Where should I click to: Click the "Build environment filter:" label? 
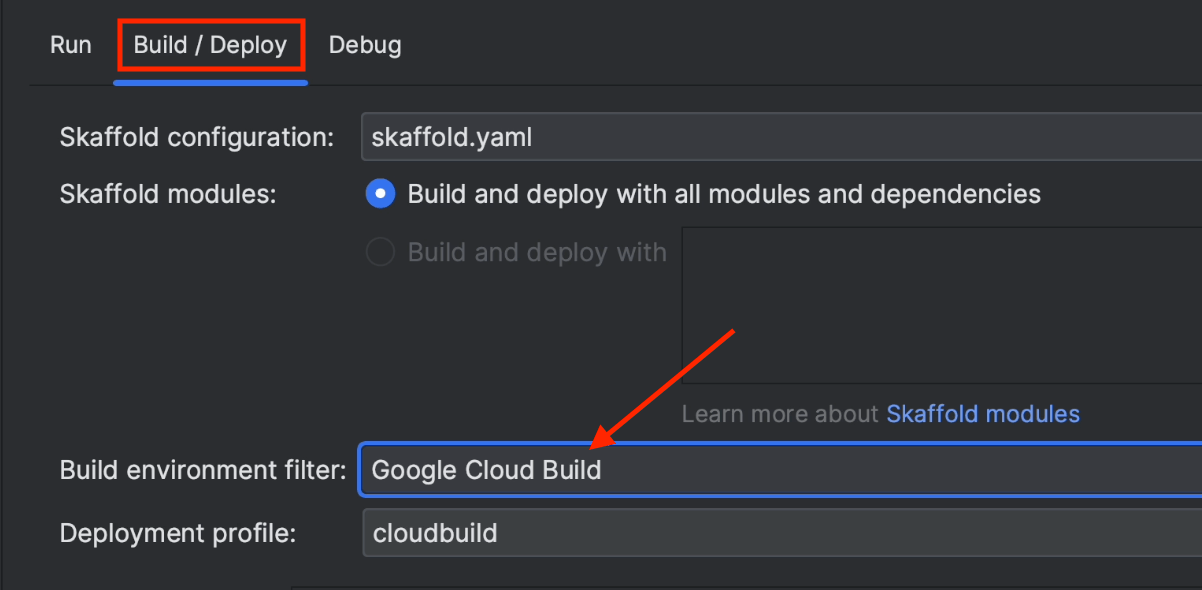[x=203, y=469]
